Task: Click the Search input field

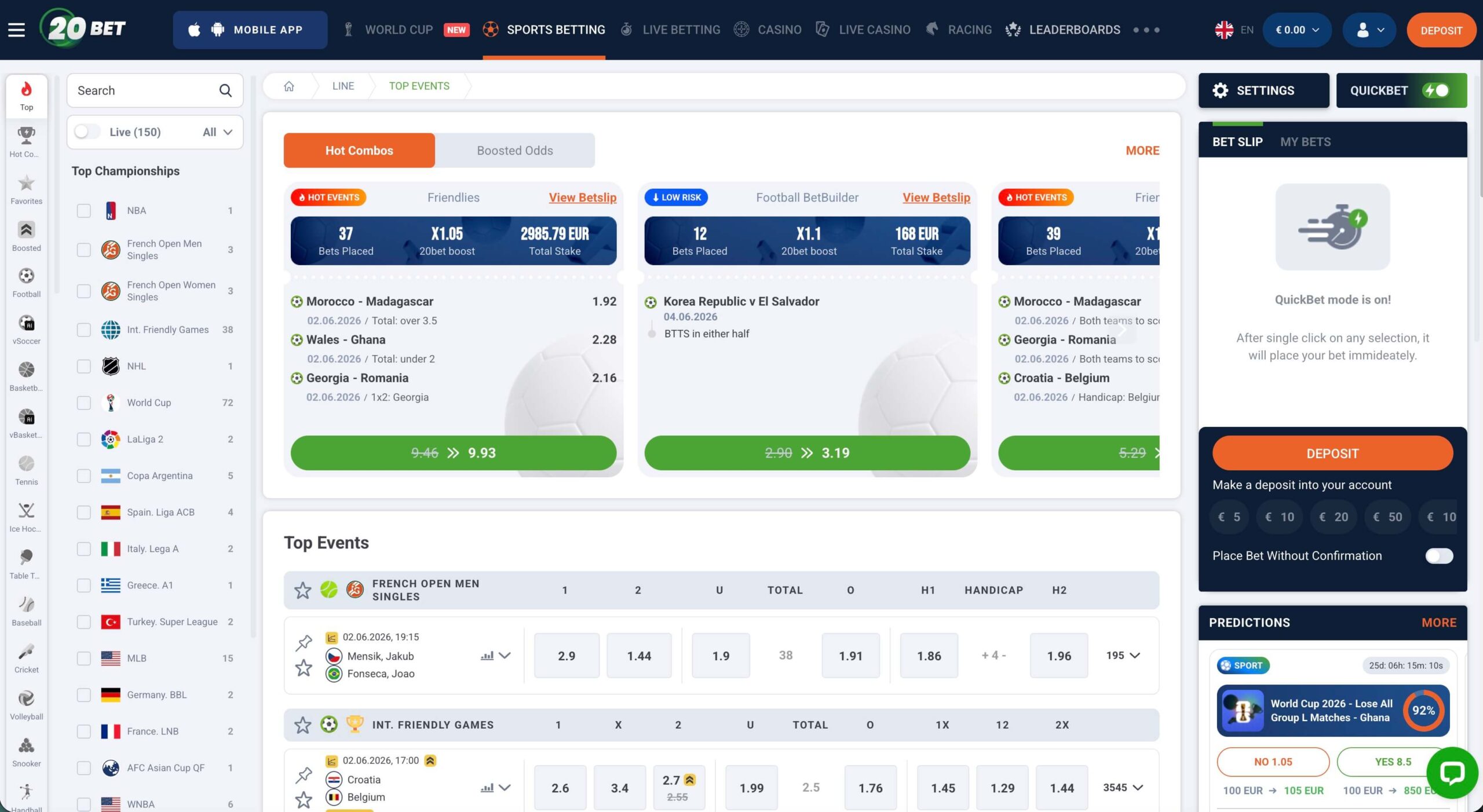Action: click(x=155, y=90)
